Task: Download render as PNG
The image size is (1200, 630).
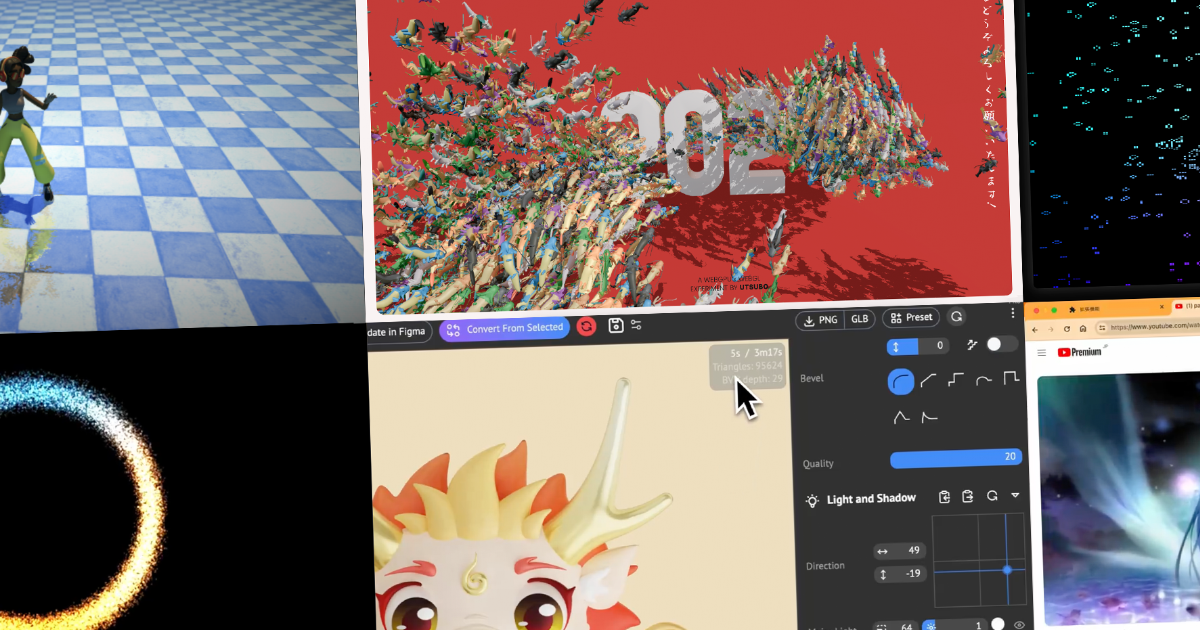Action: point(820,319)
